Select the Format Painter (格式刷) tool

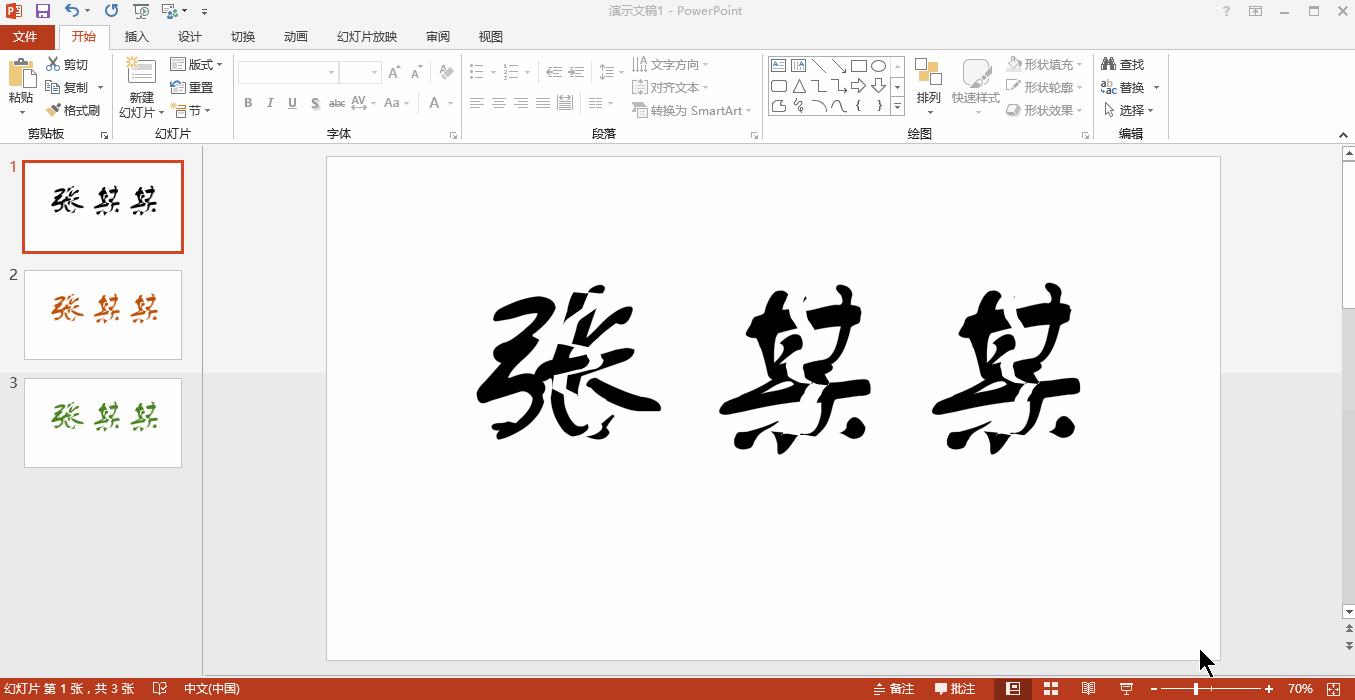tap(73, 110)
